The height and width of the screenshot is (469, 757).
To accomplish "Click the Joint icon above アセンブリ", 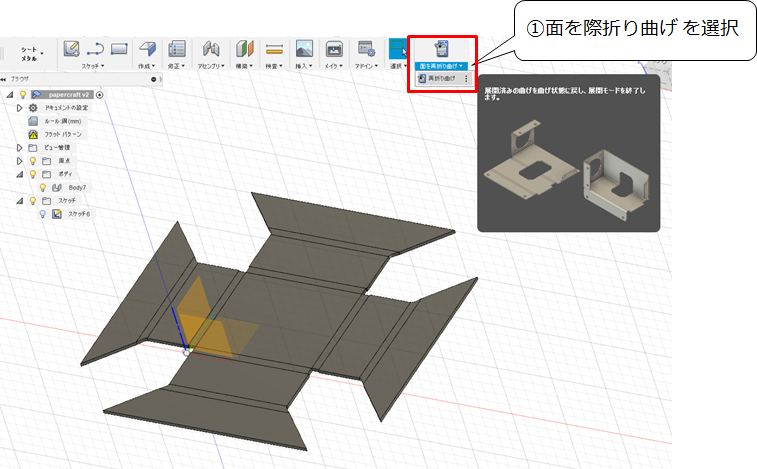I will pos(211,49).
